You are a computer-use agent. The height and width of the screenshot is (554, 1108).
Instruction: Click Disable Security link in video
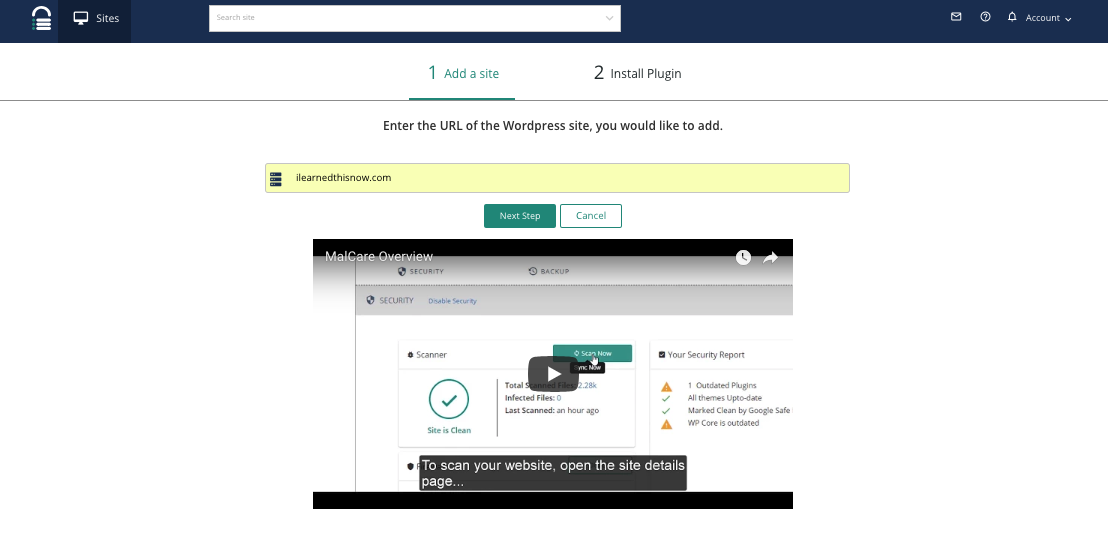click(452, 301)
